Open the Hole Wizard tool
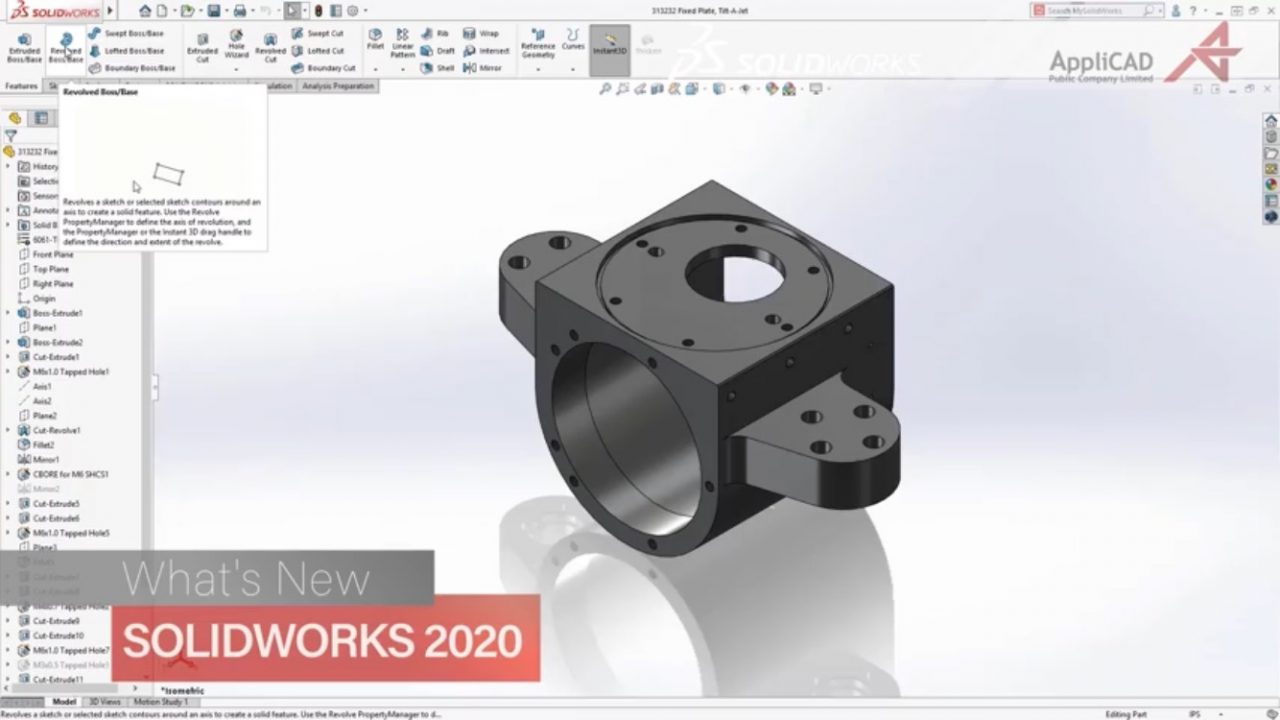 click(236, 45)
